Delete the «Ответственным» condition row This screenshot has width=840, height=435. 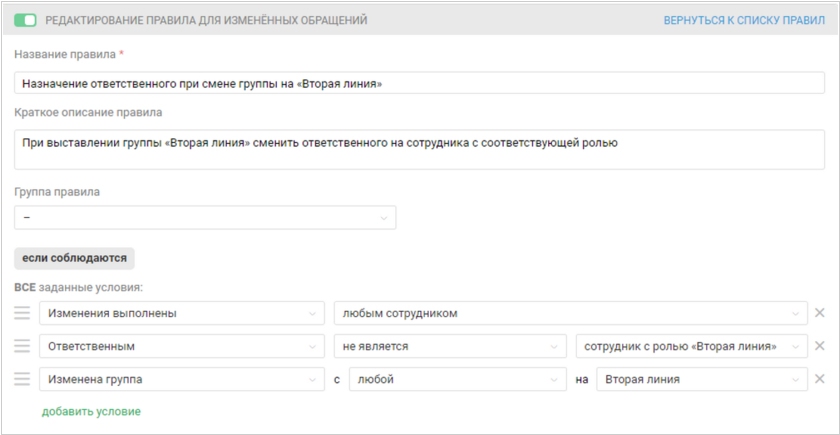(820, 346)
